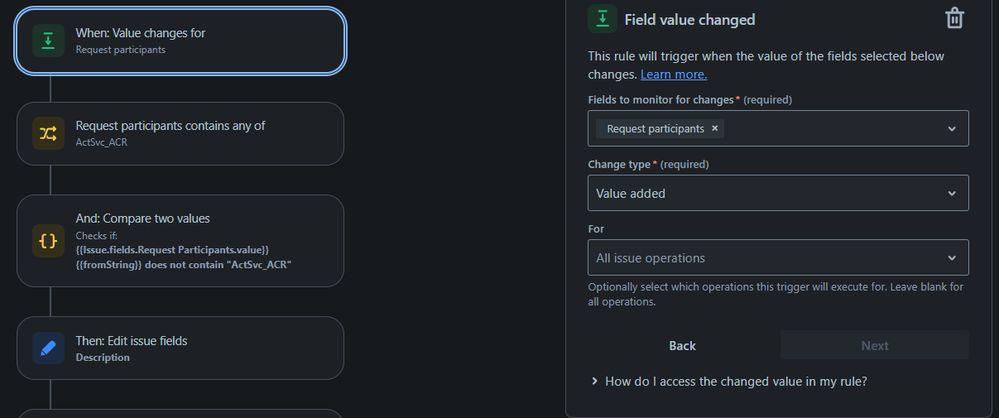Screen dimensions: 999x418
Task: Click the curly braces Compare two values icon
Action: click(48, 241)
